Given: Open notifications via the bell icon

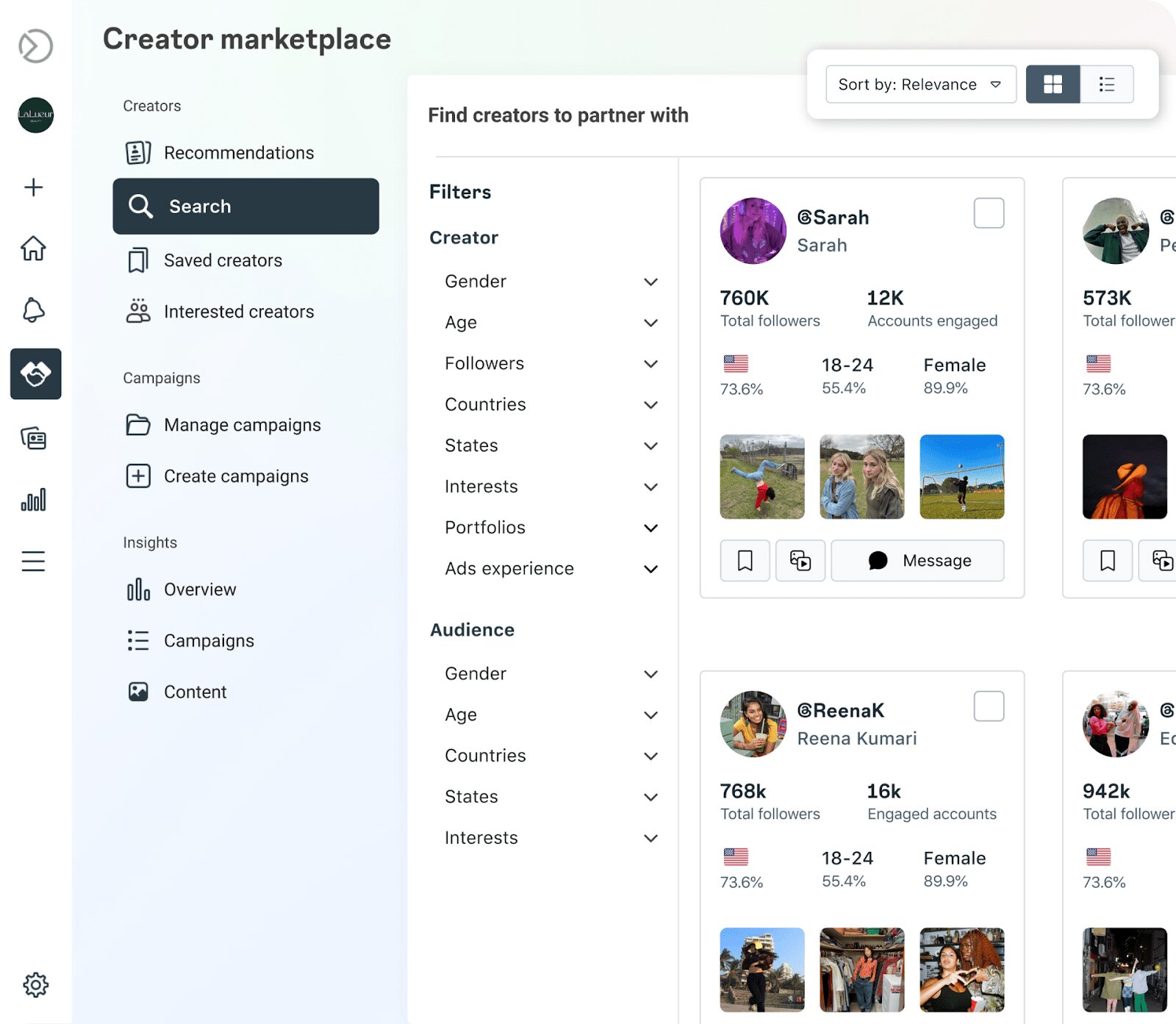Looking at the screenshot, I should coord(34,310).
